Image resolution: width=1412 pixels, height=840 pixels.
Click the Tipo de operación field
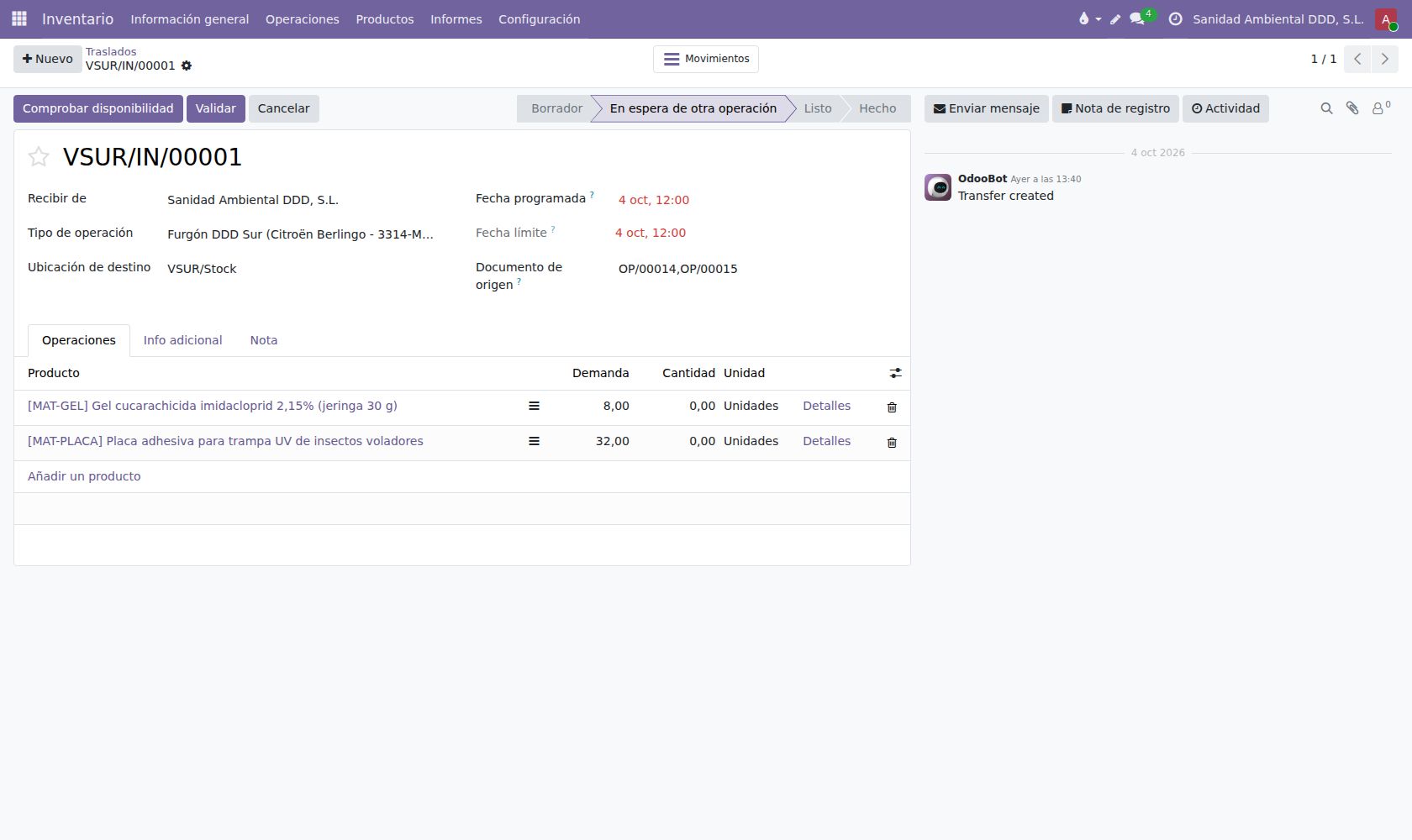(301, 234)
